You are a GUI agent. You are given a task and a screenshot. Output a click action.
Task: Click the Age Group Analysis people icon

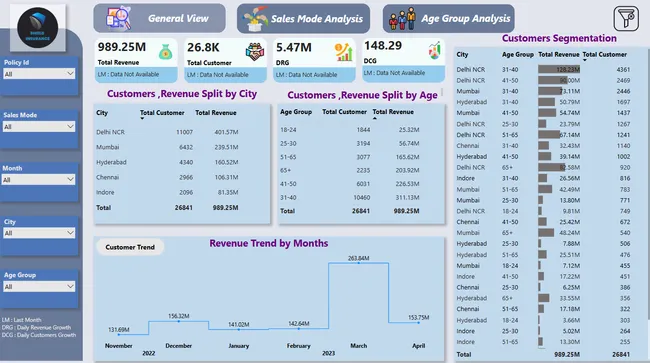point(402,19)
